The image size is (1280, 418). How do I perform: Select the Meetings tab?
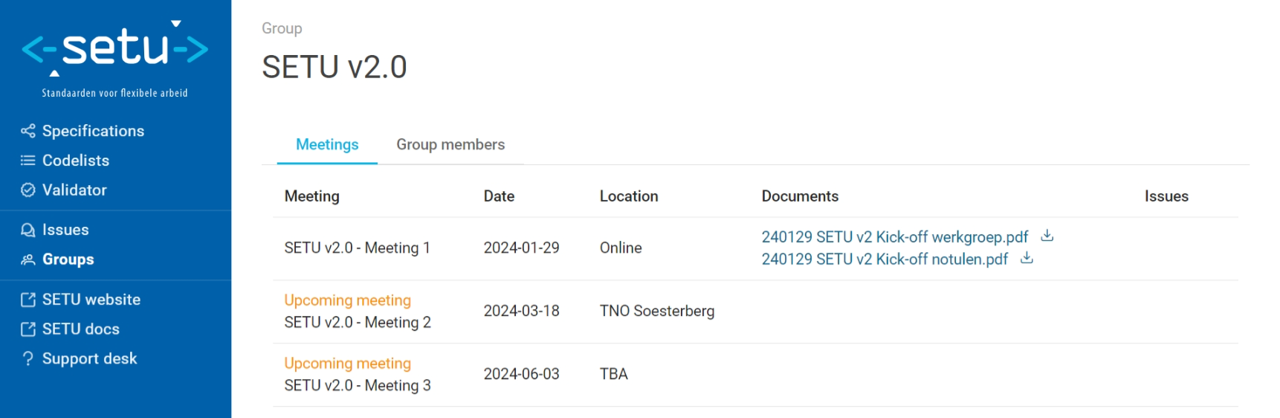(327, 144)
